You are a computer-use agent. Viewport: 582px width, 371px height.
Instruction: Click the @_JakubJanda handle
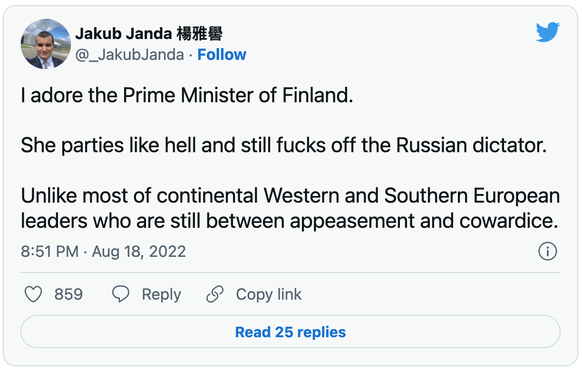tap(130, 55)
